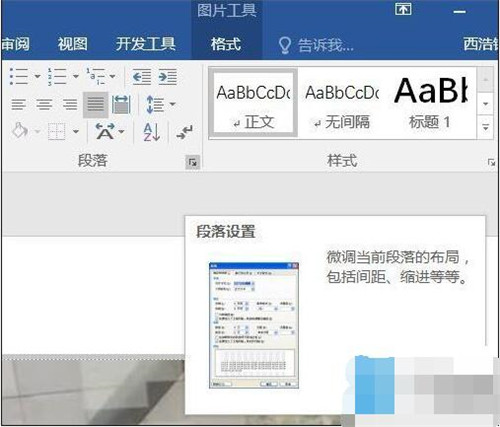This screenshot has height=427, width=500.
Task: Click the distributed alignment icon
Action: [x=121, y=105]
